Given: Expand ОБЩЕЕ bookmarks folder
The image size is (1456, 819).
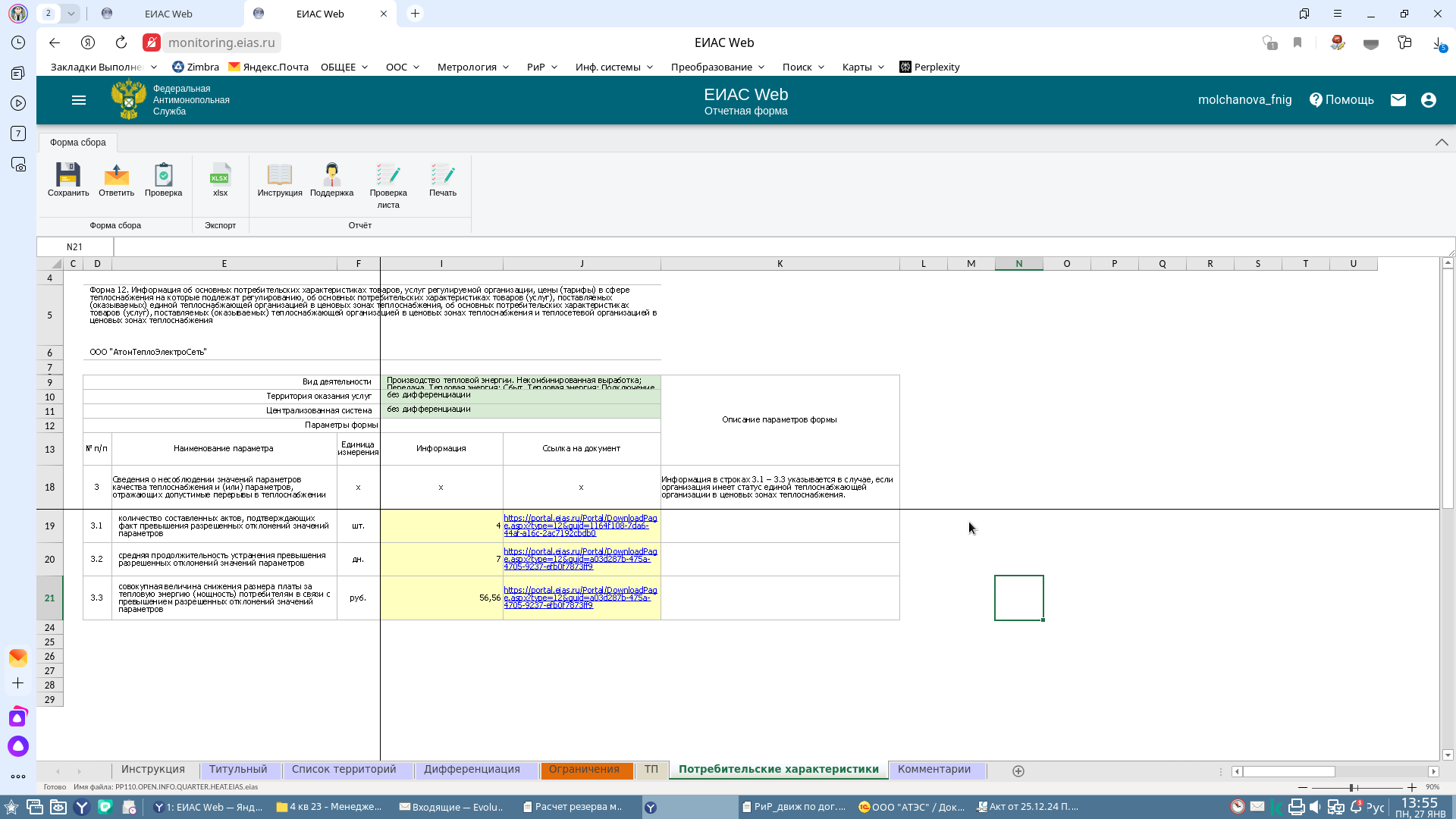Looking at the screenshot, I should point(344,67).
